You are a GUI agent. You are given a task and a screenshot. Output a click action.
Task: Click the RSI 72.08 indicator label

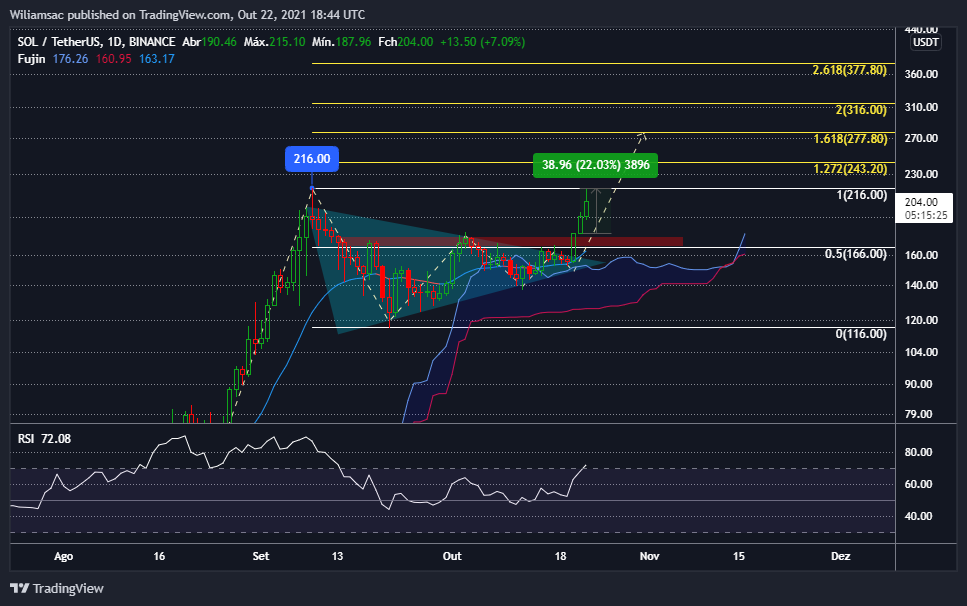click(44, 439)
